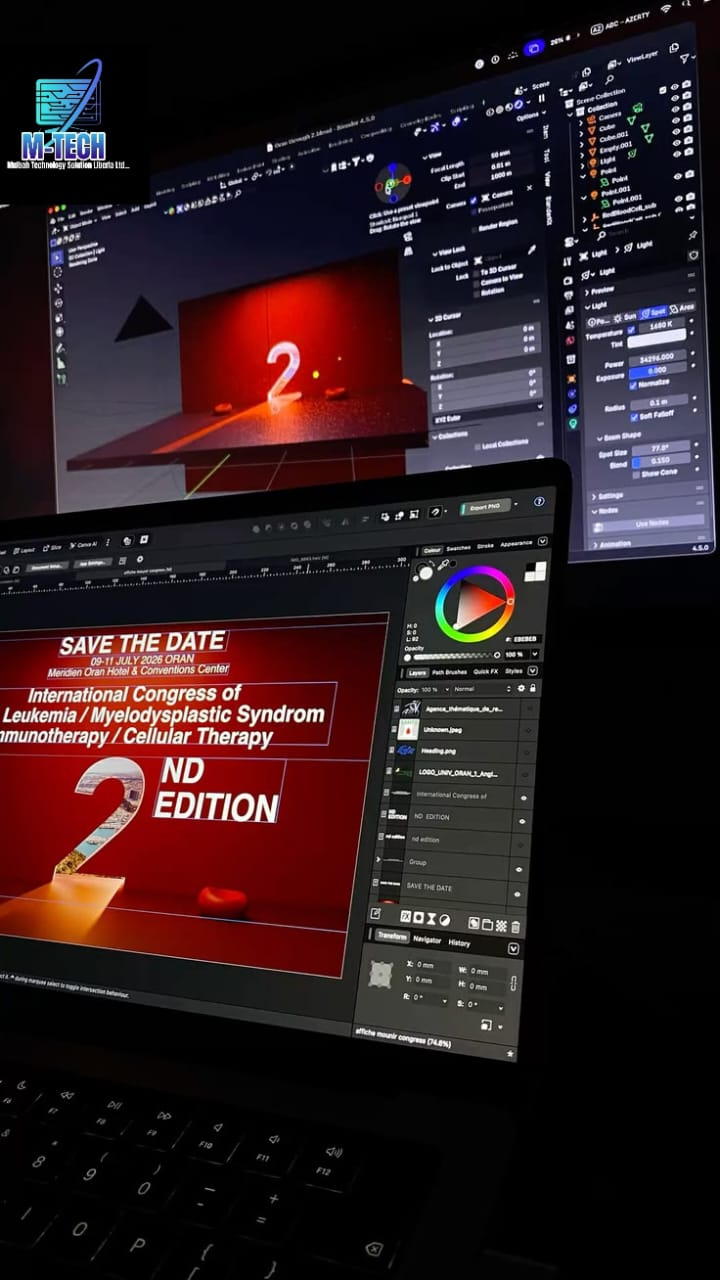This screenshot has width=720, height=1280.
Task: Enable the Render Region checkbox
Action: 476,228
